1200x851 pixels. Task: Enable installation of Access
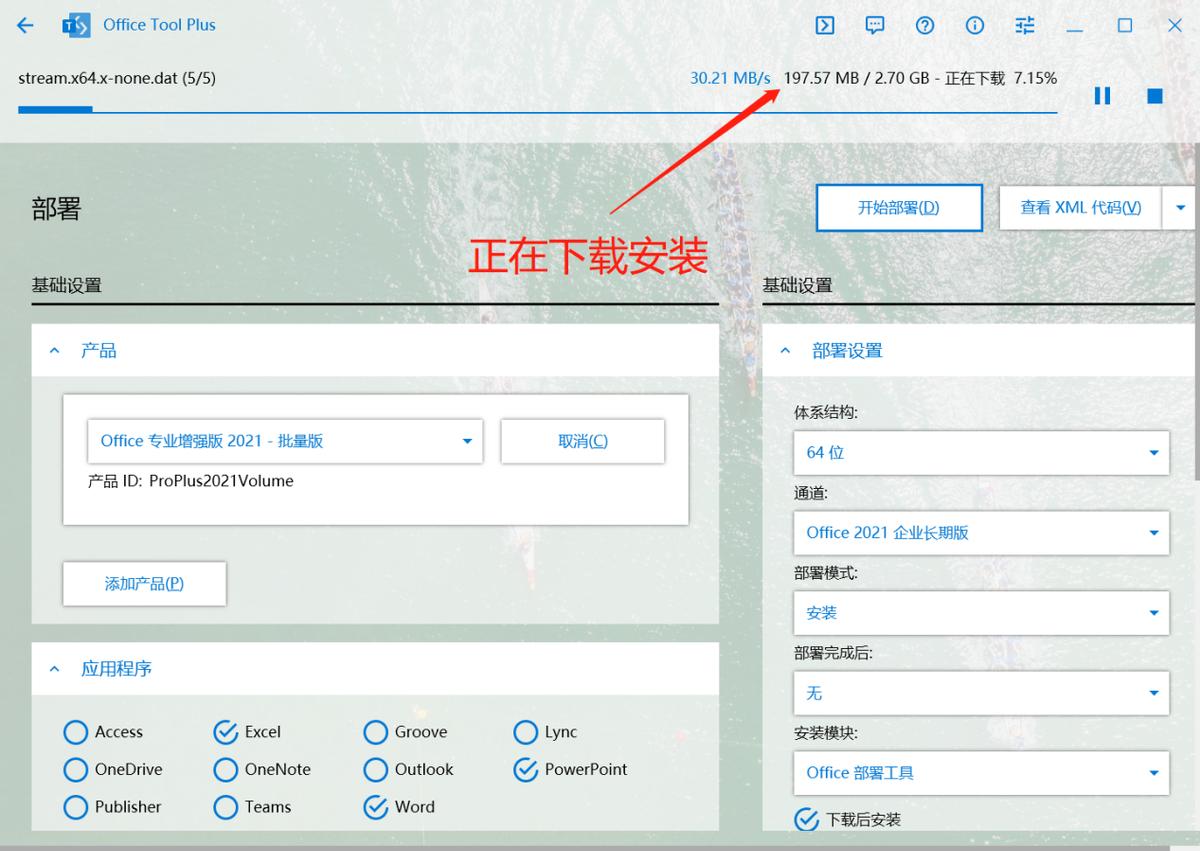[76, 732]
